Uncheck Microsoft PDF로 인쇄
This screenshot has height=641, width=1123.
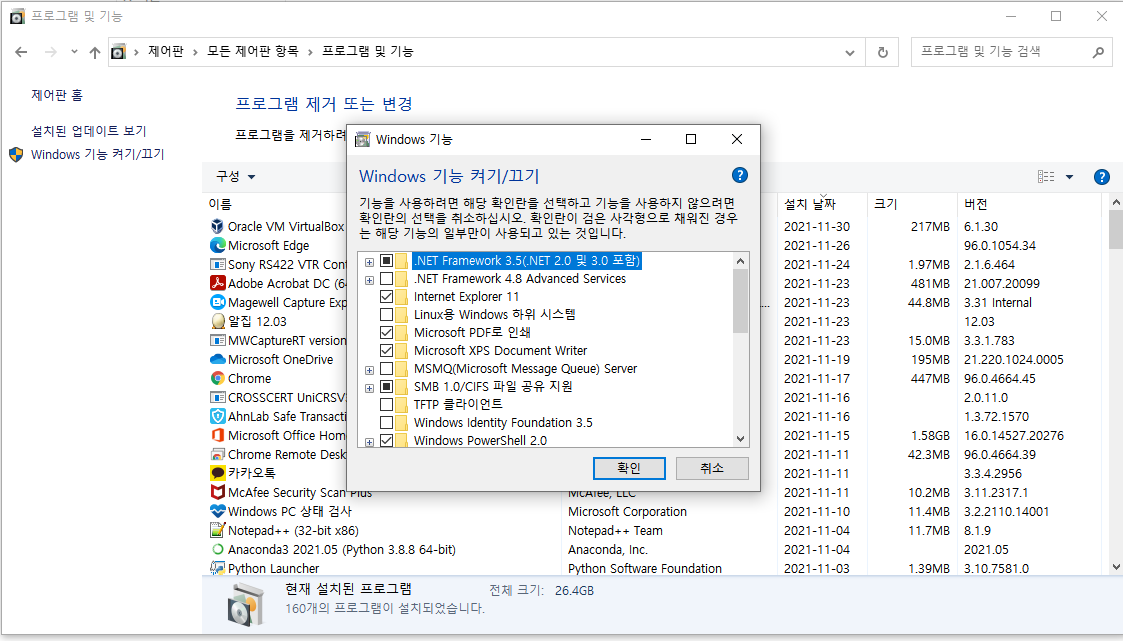click(x=386, y=332)
